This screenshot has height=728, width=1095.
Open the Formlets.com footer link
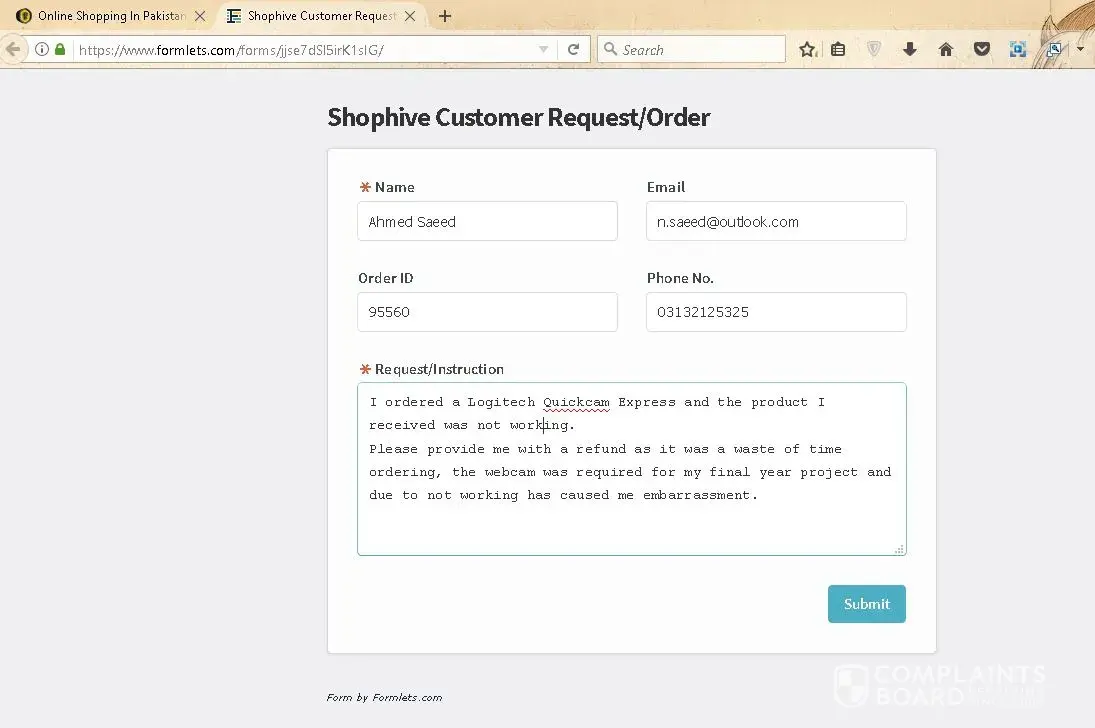click(406, 697)
